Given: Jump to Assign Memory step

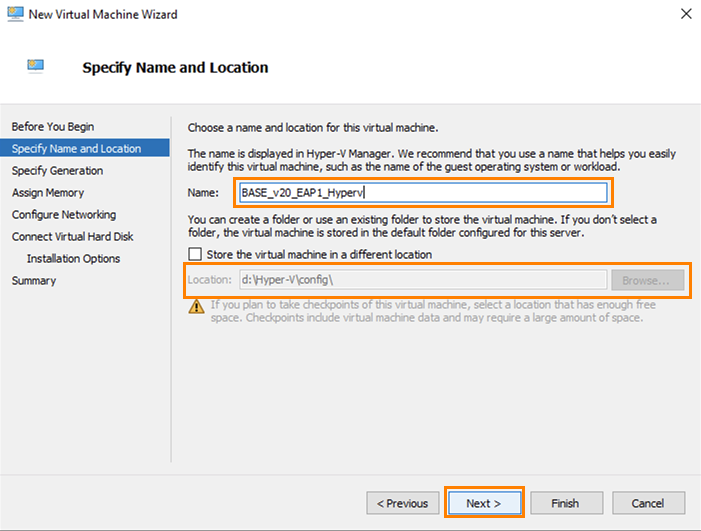Looking at the screenshot, I should tap(48, 193).
